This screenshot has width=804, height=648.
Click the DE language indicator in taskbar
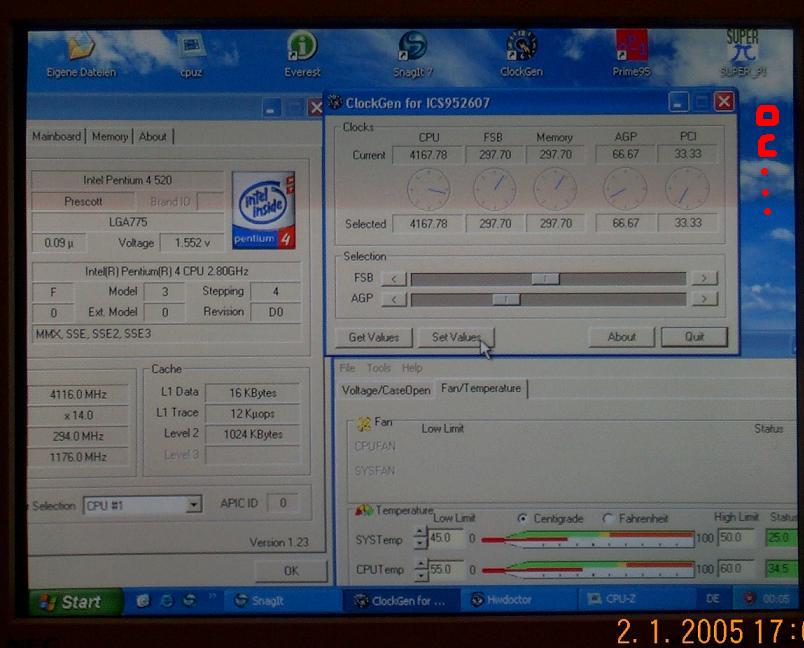tap(713, 599)
